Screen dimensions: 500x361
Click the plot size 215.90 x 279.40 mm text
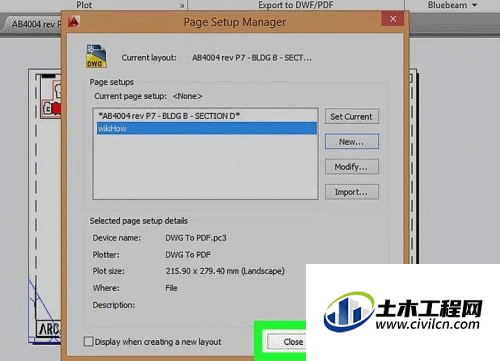point(225,271)
